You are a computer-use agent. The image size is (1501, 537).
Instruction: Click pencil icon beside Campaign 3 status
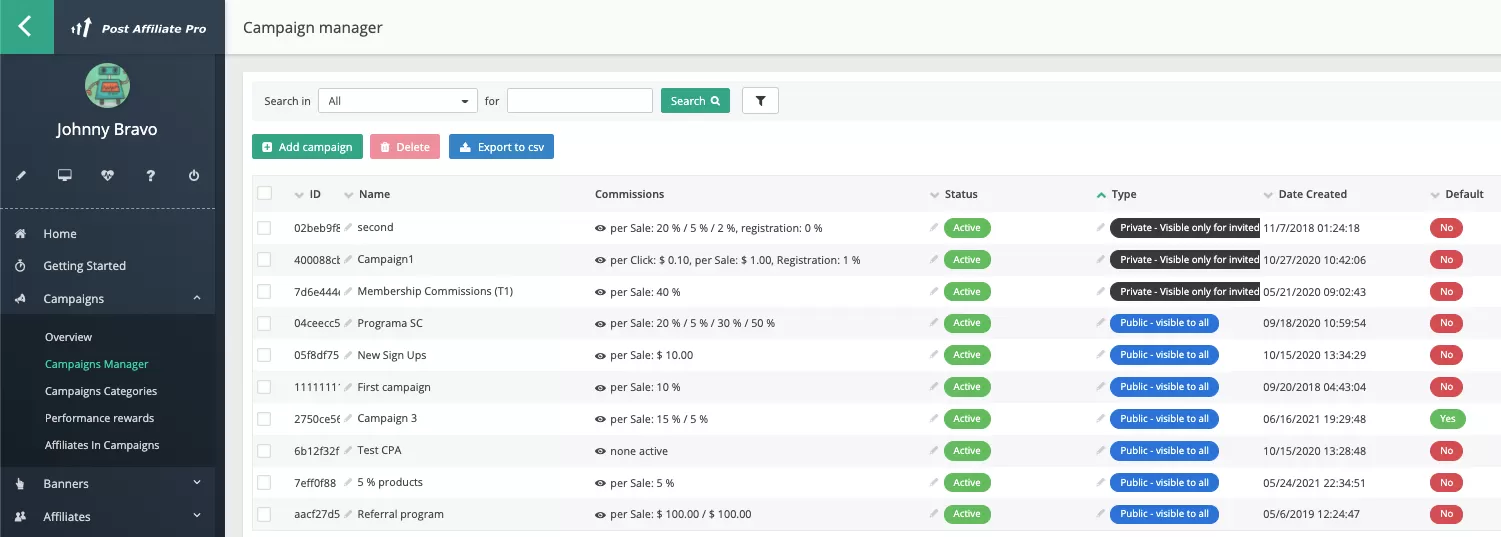pyautogui.click(x=933, y=419)
